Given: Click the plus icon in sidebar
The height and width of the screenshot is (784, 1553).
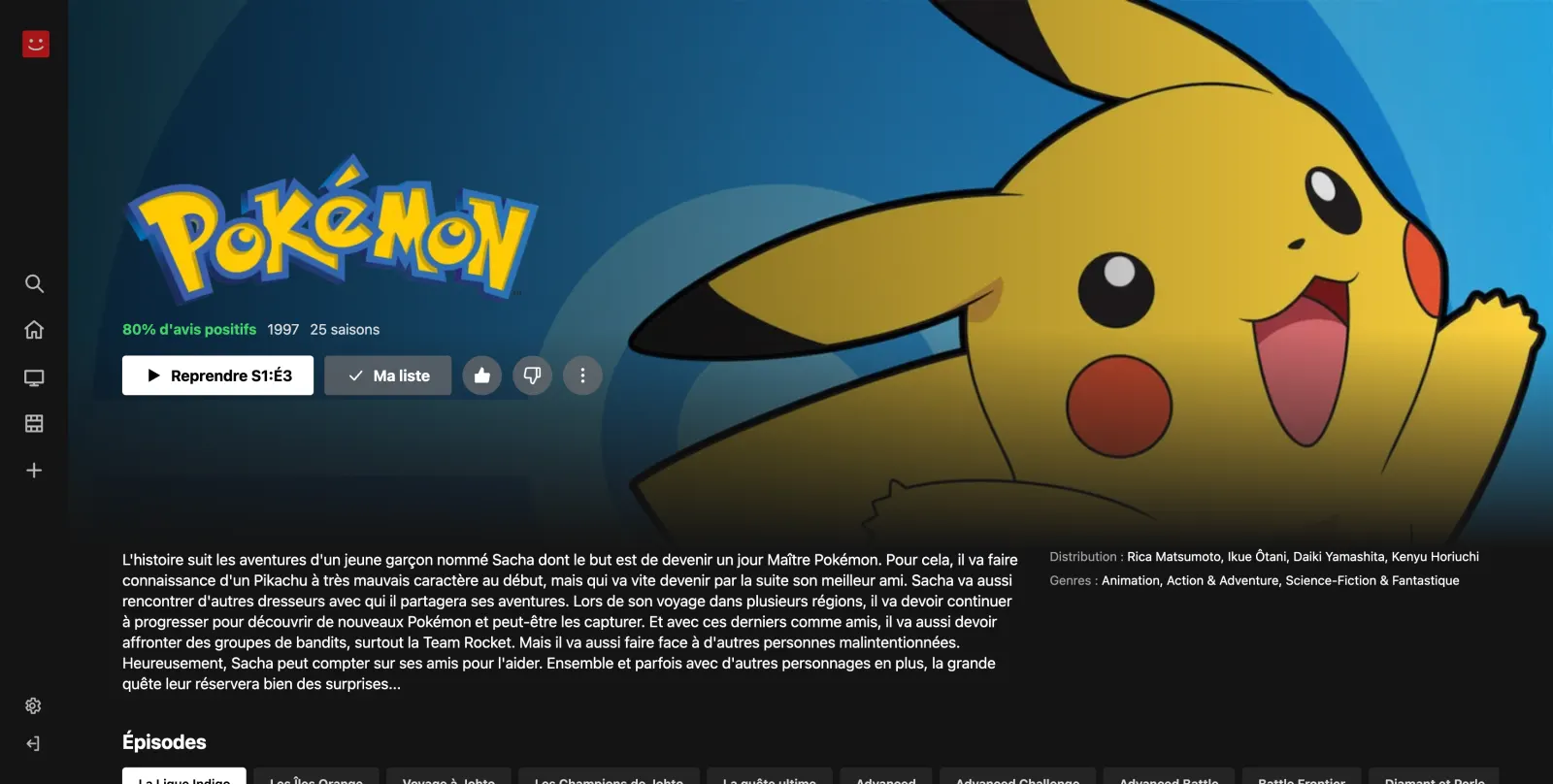Looking at the screenshot, I should 34,471.
